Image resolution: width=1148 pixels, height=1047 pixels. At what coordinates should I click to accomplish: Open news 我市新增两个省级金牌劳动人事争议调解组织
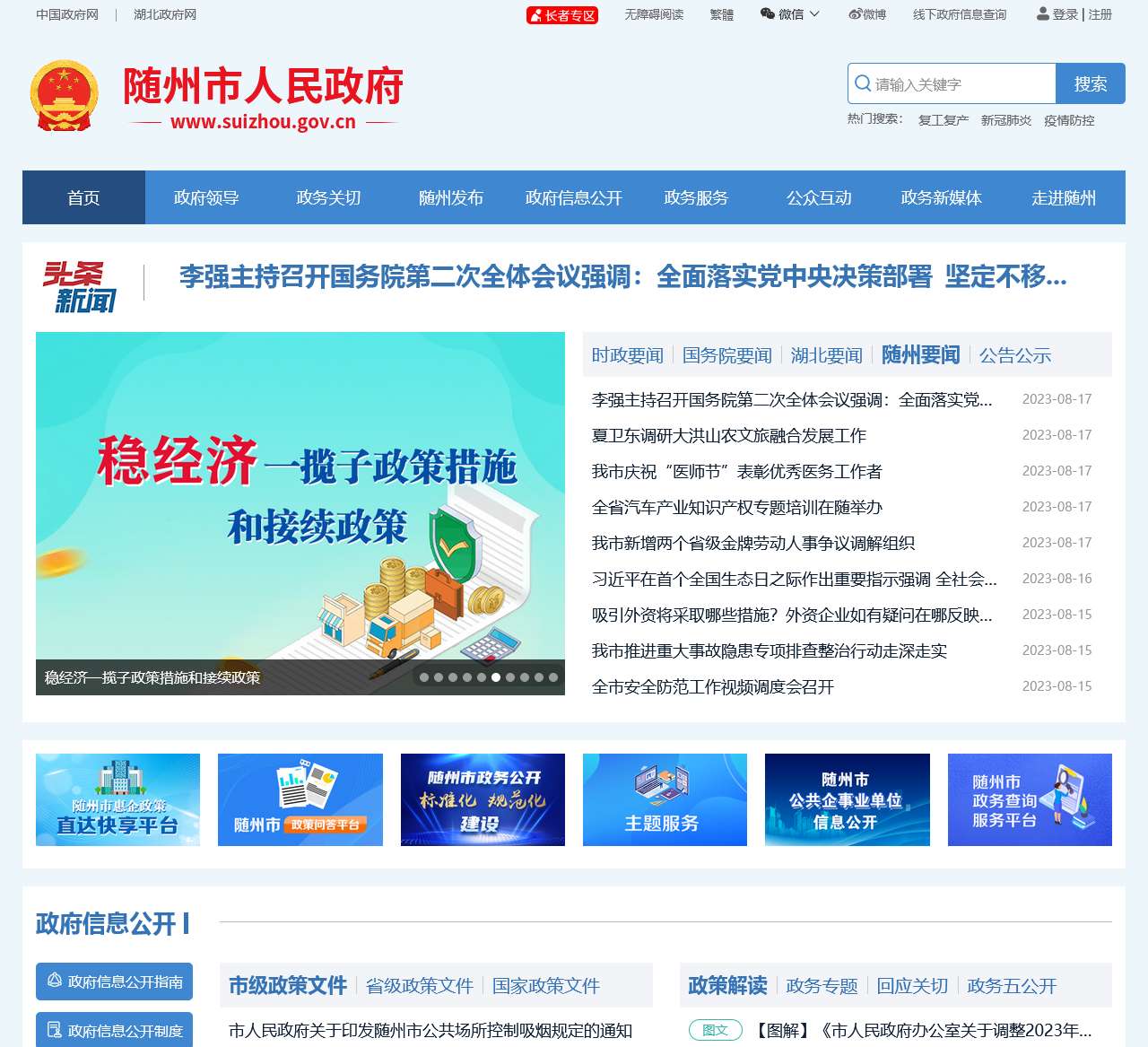(753, 543)
